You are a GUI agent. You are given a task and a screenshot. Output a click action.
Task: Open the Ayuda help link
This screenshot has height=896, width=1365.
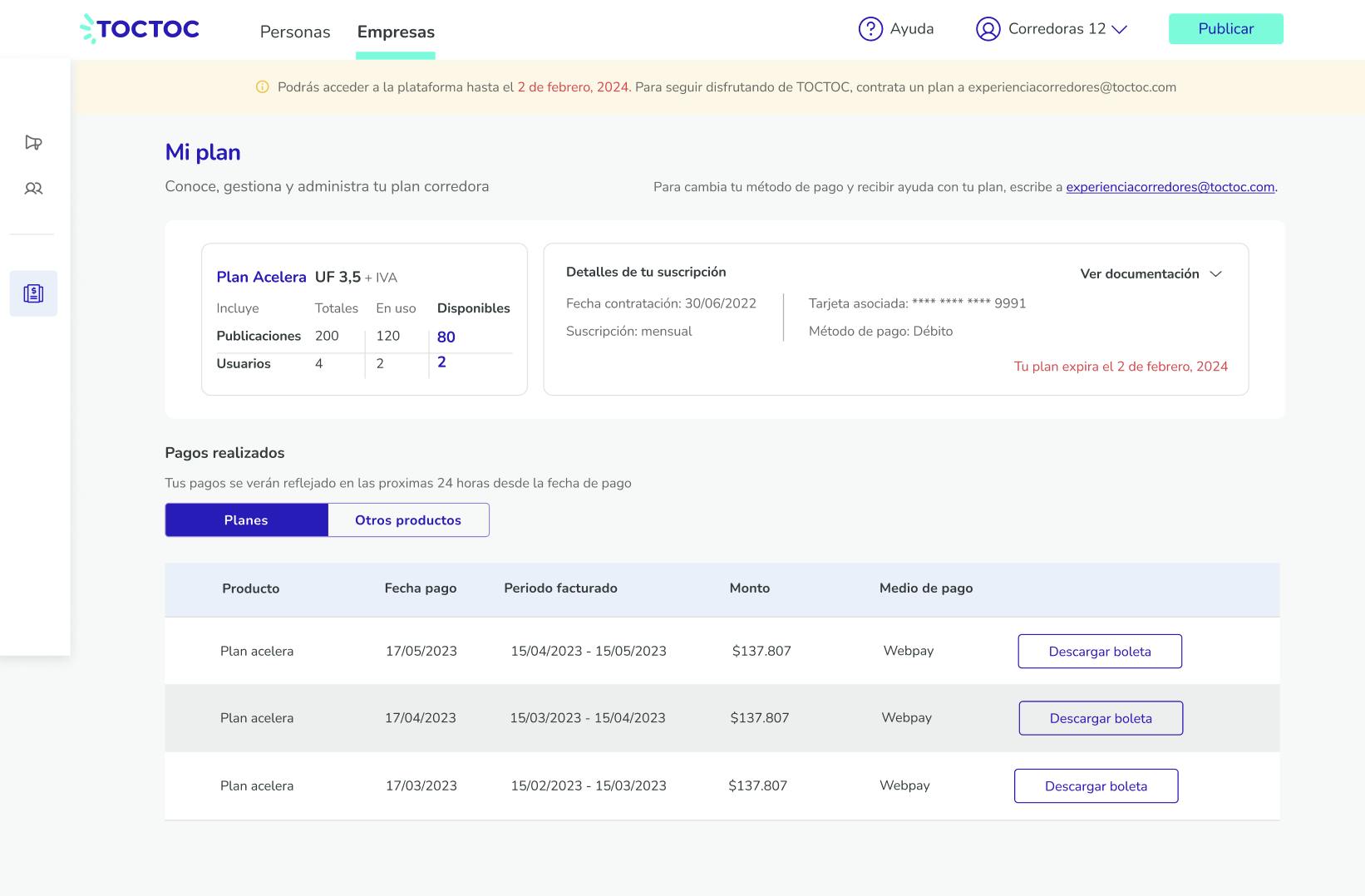click(912, 29)
